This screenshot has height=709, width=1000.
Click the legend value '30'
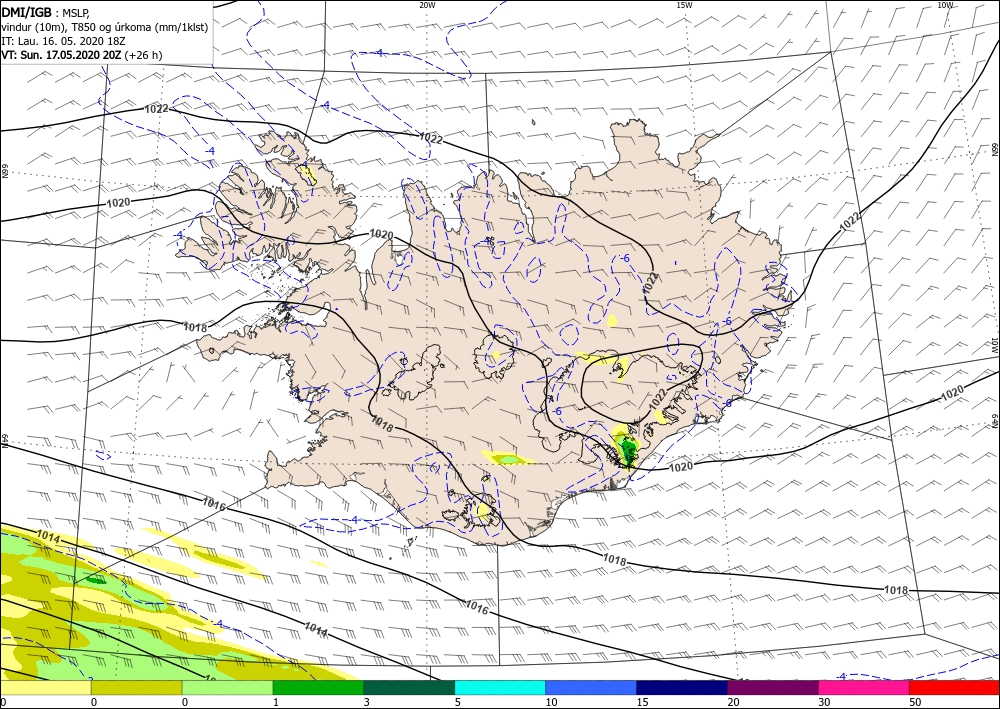click(x=824, y=702)
